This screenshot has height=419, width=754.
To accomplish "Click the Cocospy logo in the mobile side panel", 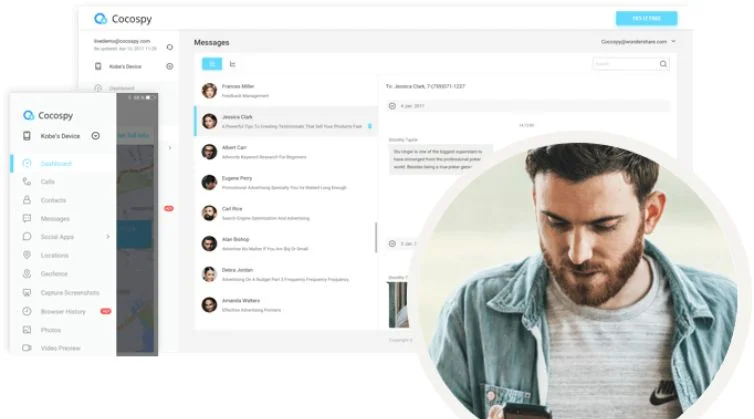I will click(x=48, y=115).
